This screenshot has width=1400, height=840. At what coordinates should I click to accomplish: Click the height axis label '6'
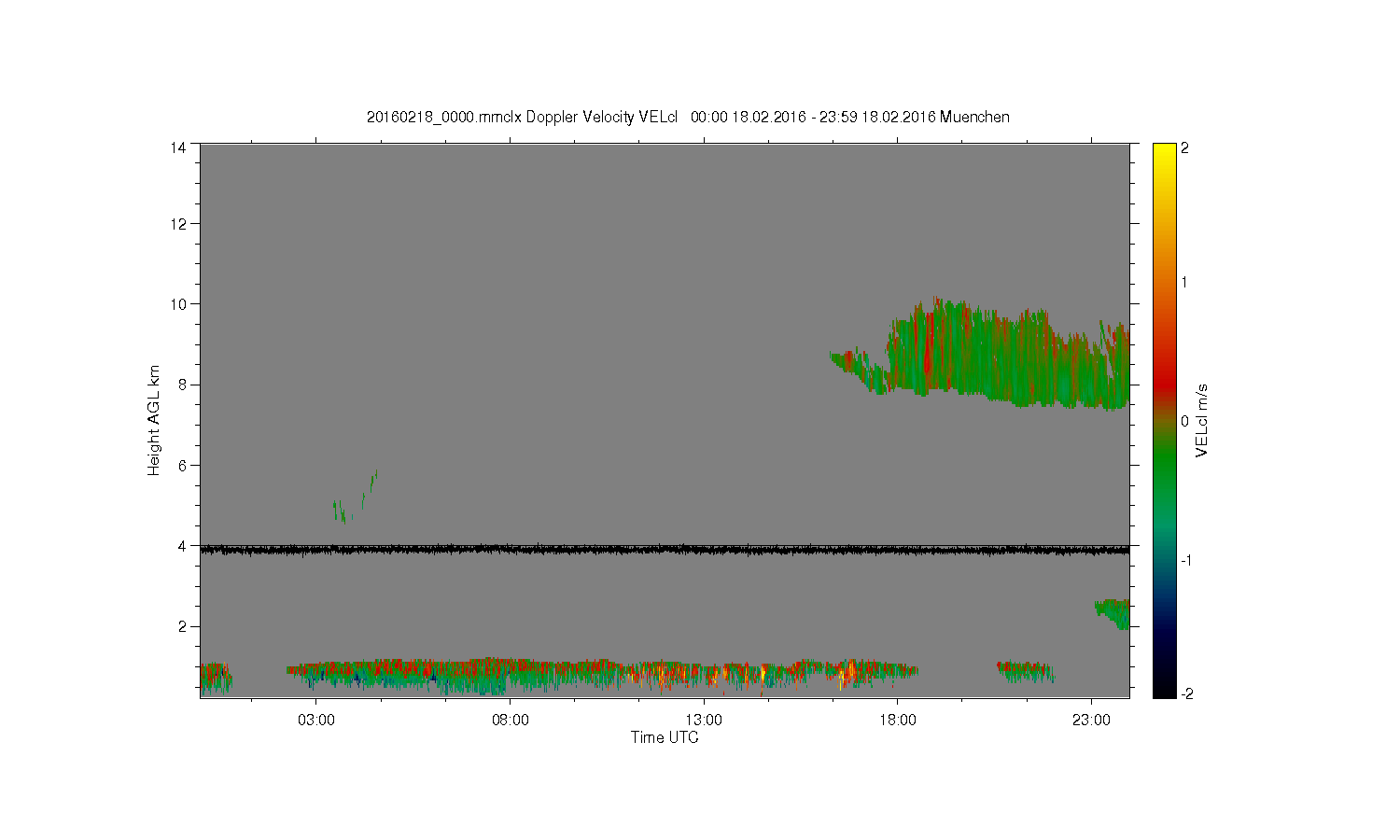pyautogui.click(x=181, y=466)
